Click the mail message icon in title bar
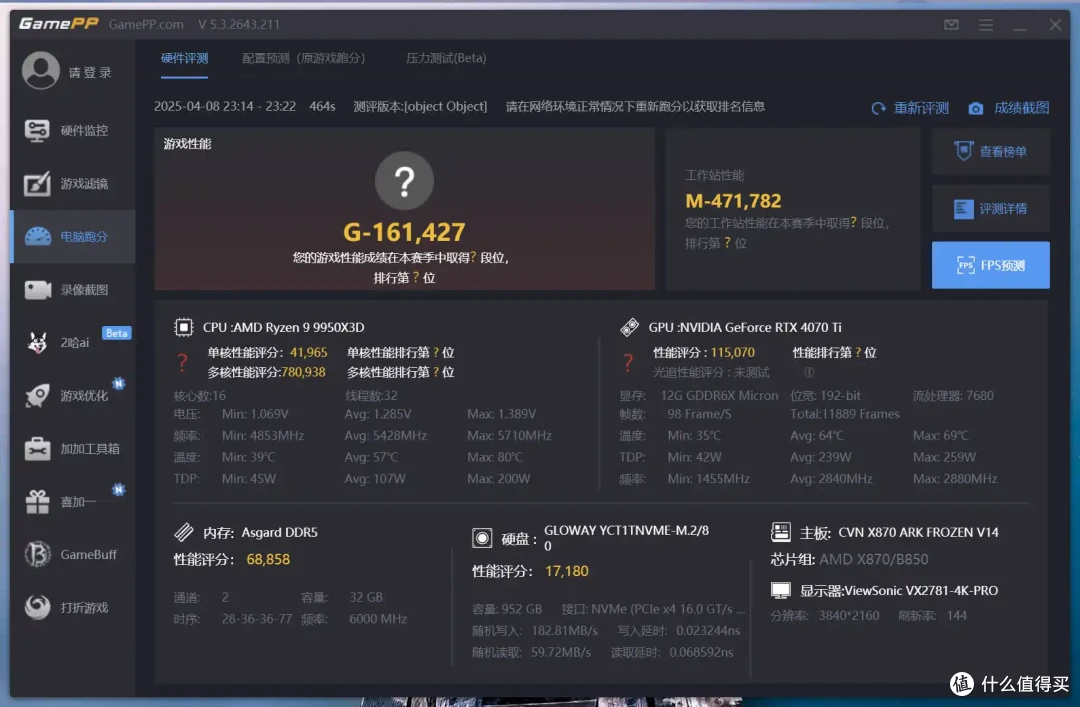The width and height of the screenshot is (1080, 707). 951,25
